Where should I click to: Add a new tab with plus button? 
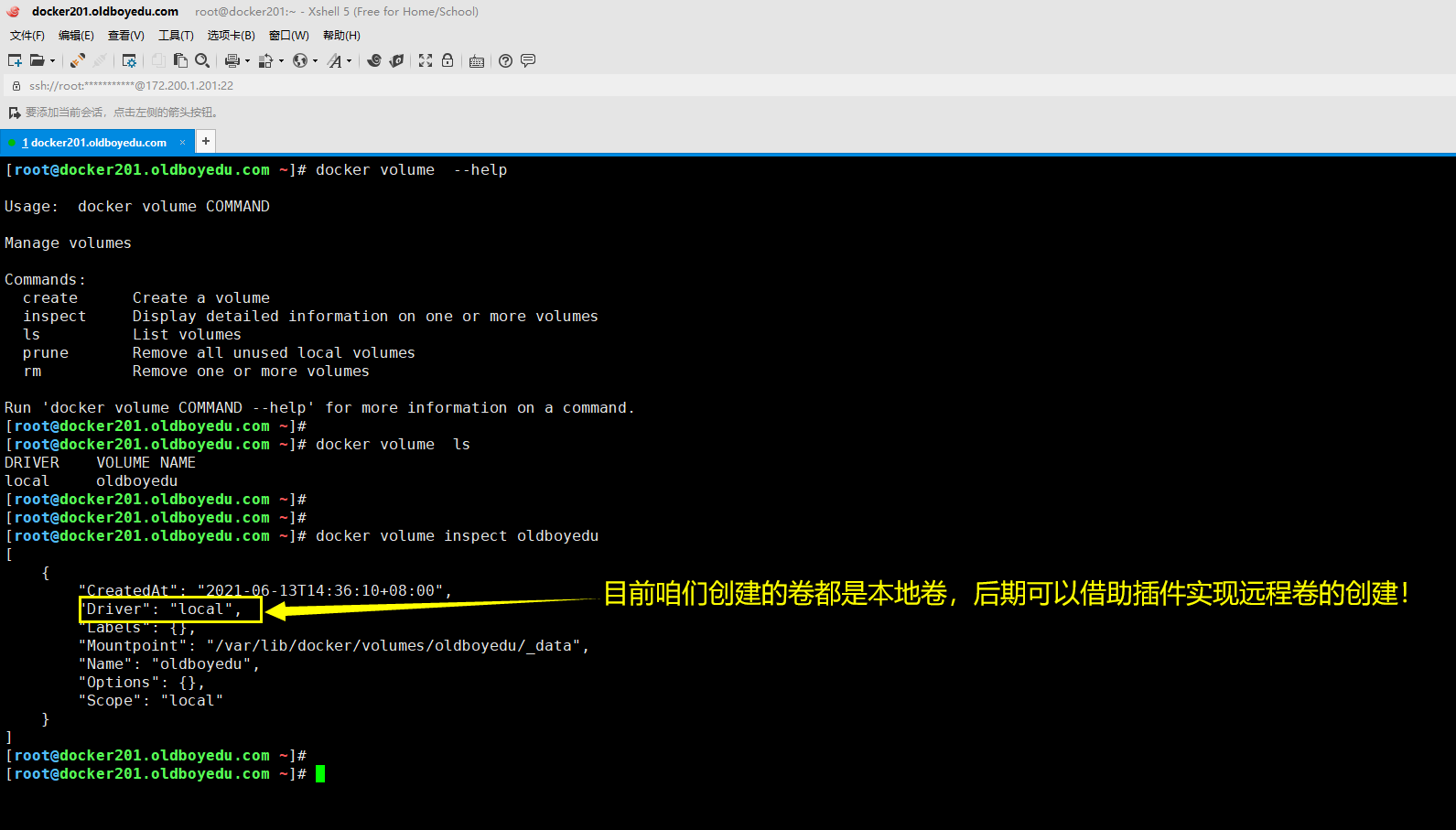[206, 141]
